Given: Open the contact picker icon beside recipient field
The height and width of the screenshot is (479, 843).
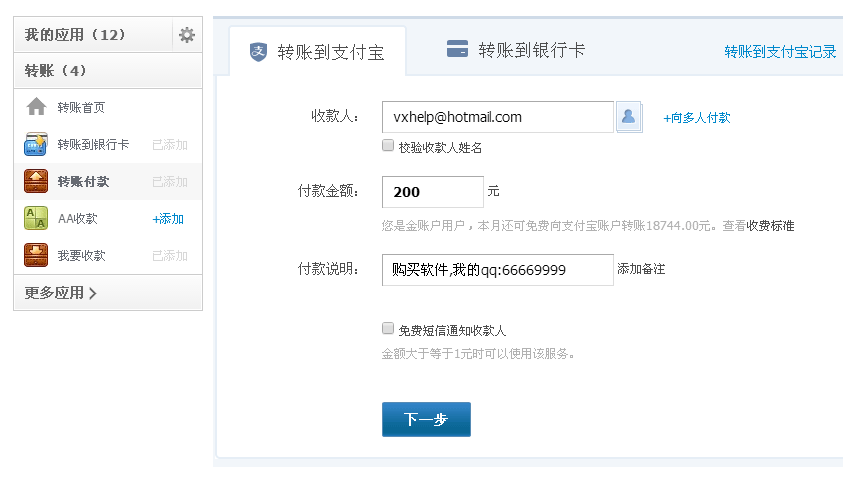Looking at the screenshot, I should pyautogui.click(x=629, y=117).
